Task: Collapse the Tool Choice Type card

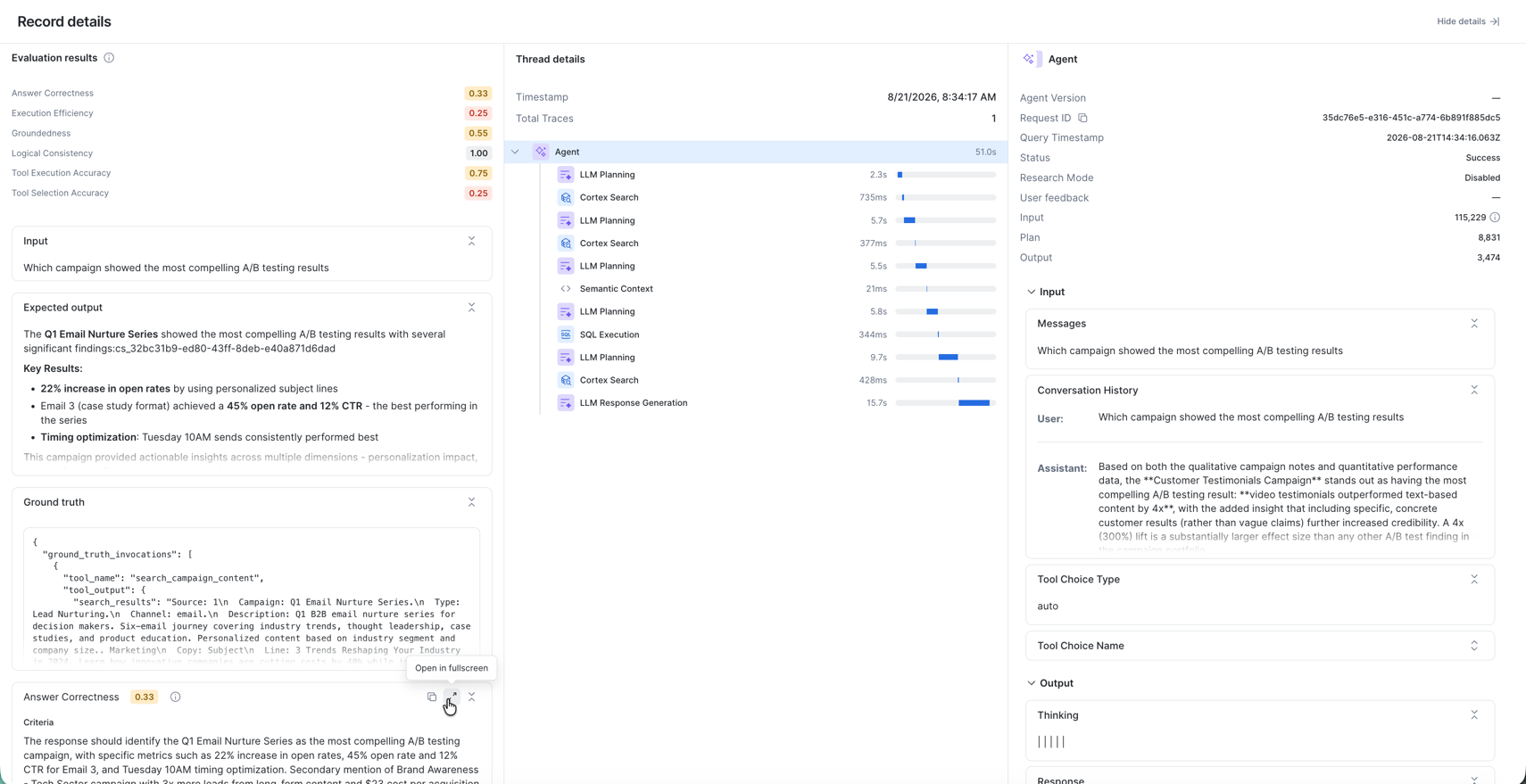Action: (x=1474, y=580)
